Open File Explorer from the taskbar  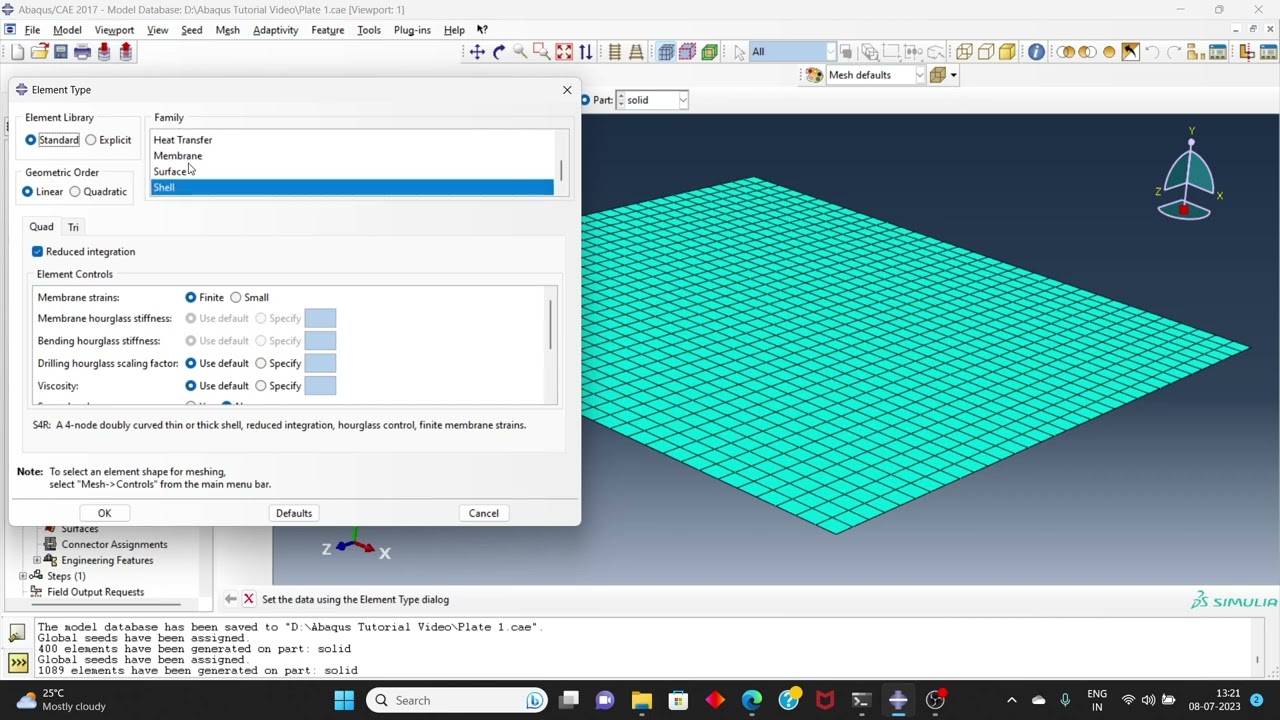point(641,700)
